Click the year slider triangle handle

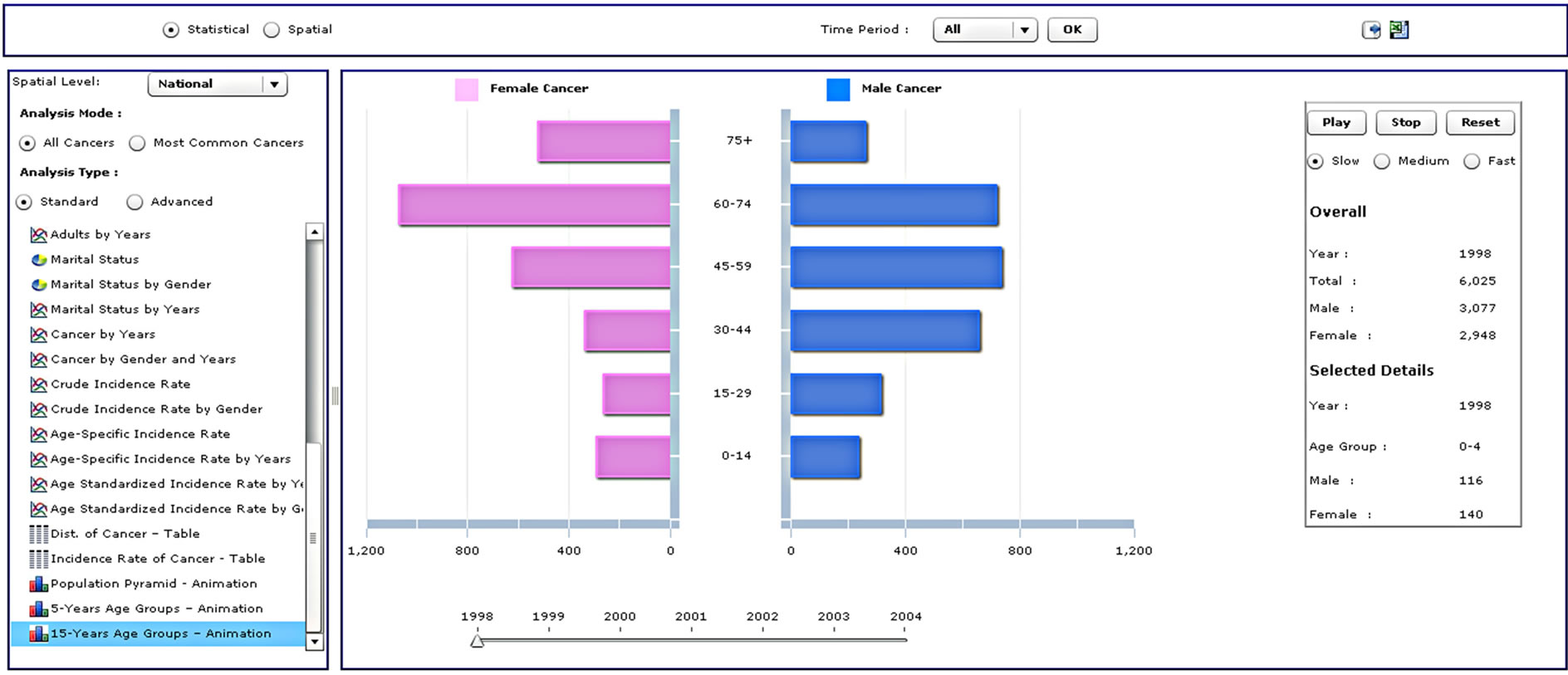click(477, 641)
